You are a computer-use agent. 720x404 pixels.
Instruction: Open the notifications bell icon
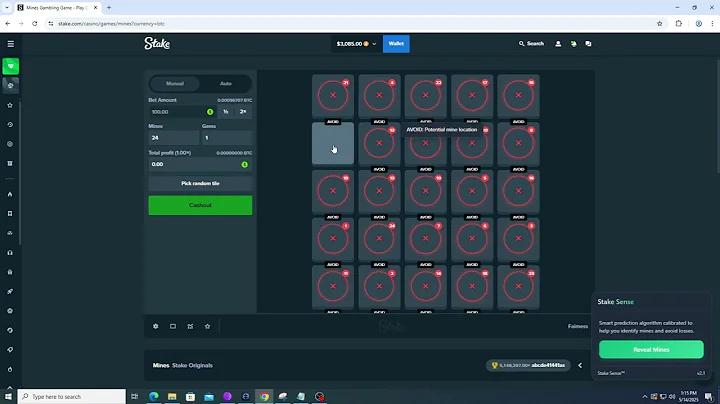(x=574, y=44)
